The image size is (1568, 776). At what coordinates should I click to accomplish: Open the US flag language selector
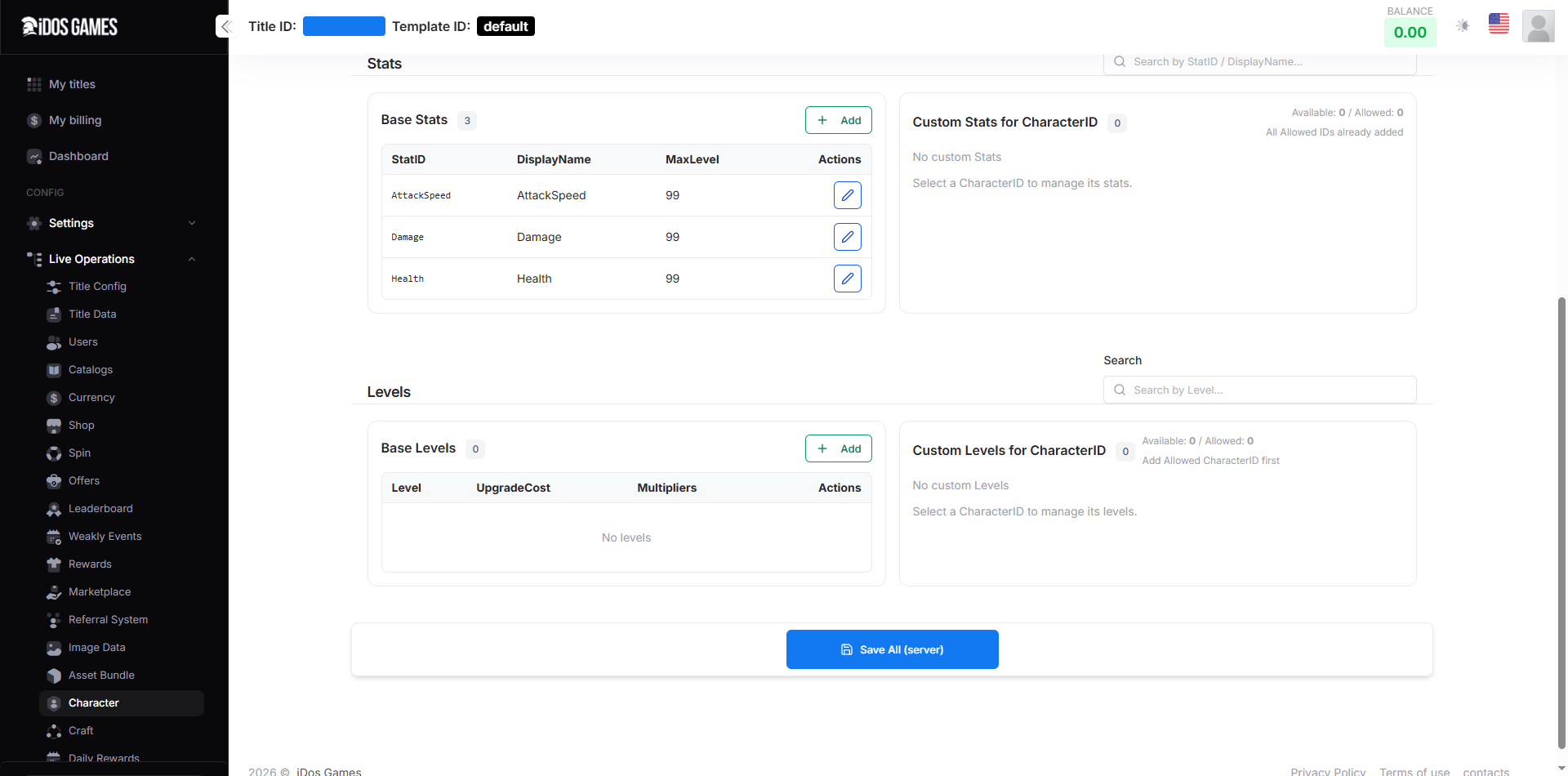[1499, 25]
